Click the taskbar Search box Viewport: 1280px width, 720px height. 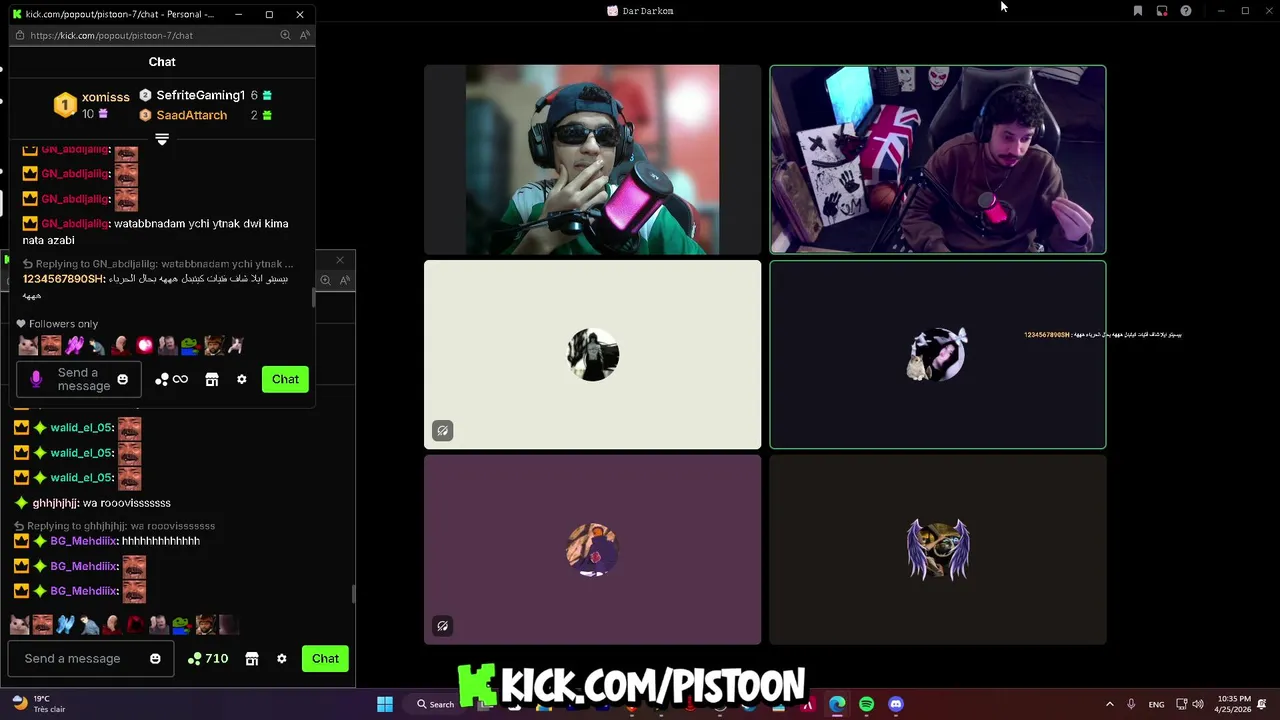(x=436, y=704)
